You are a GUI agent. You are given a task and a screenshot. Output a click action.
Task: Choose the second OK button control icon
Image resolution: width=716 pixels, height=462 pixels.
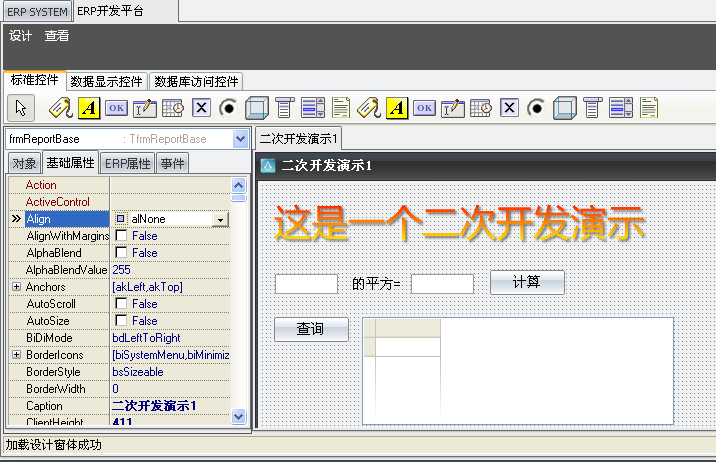(x=424, y=108)
